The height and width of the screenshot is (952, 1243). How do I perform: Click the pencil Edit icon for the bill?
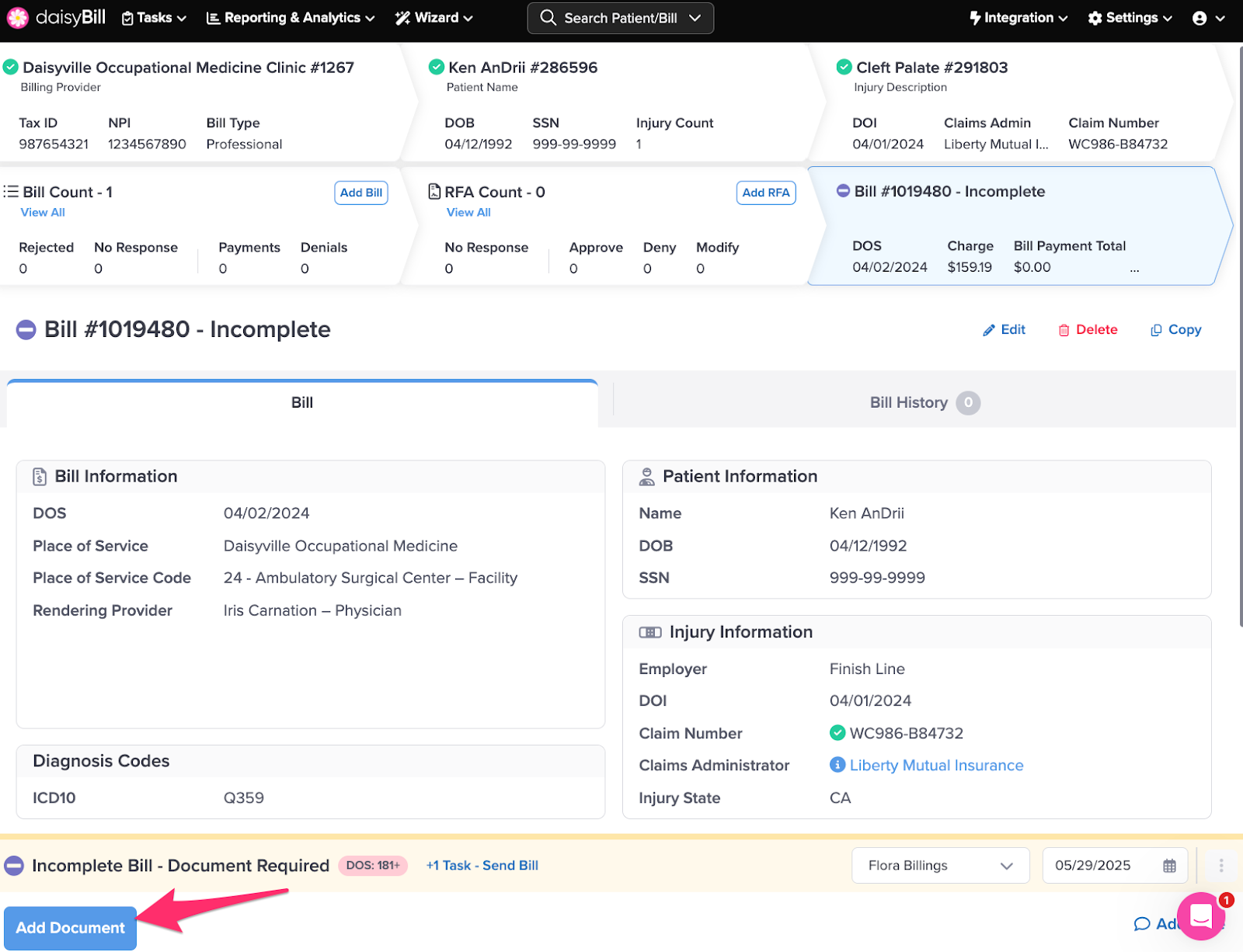pyautogui.click(x=989, y=330)
